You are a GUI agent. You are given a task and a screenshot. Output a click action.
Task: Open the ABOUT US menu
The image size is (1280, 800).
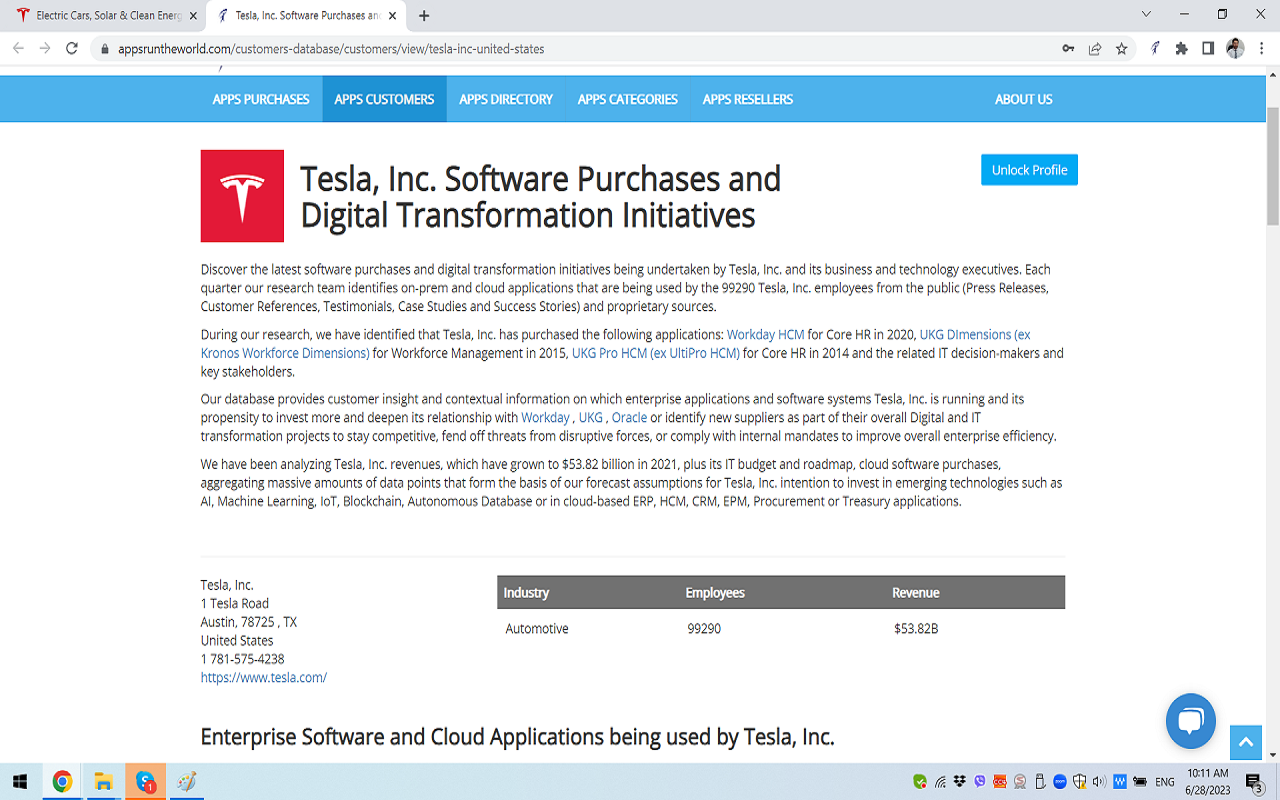tap(1024, 99)
